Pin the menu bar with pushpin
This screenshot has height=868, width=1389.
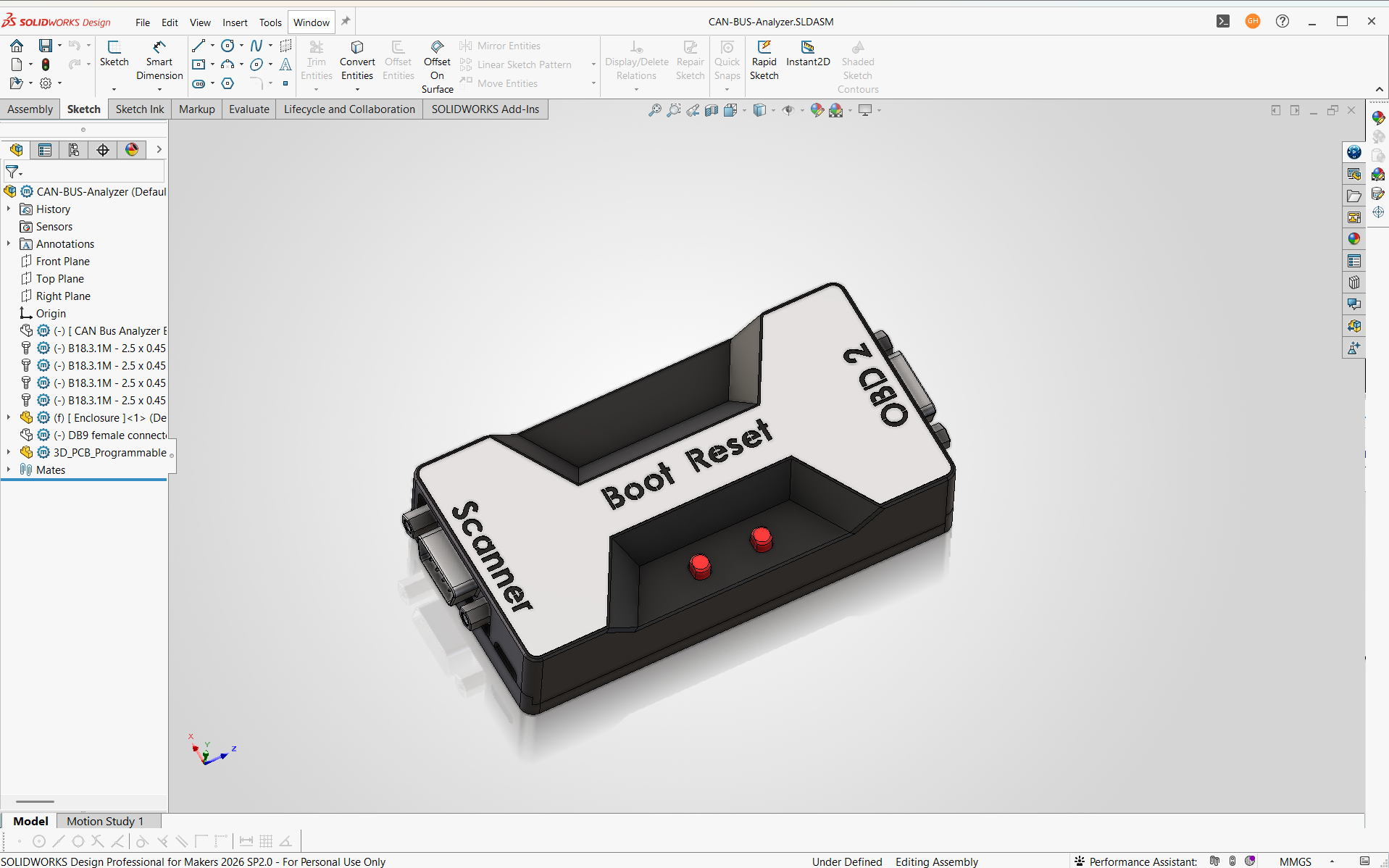pos(346,21)
